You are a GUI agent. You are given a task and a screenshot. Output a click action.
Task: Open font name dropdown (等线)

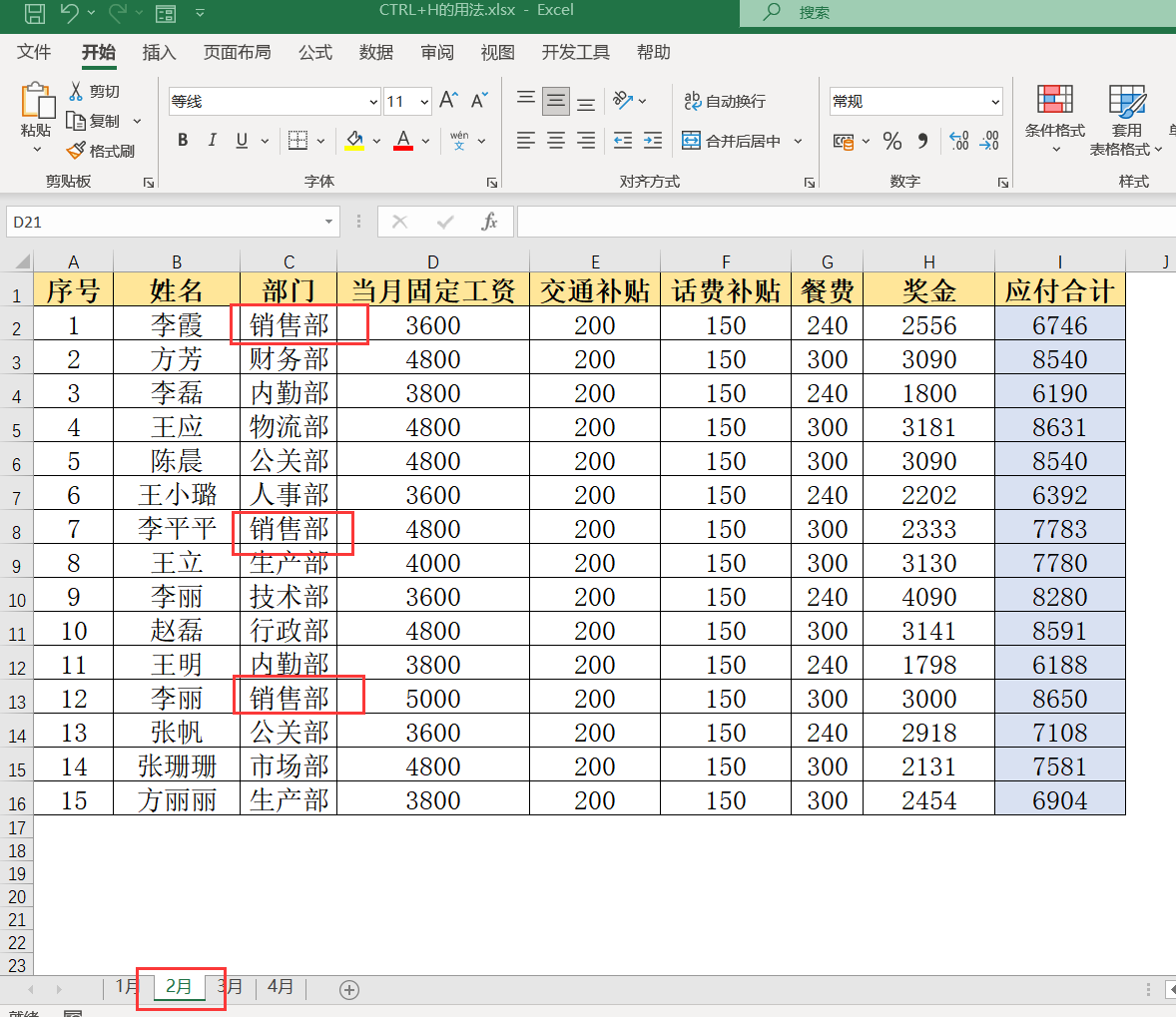pyautogui.click(x=373, y=101)
